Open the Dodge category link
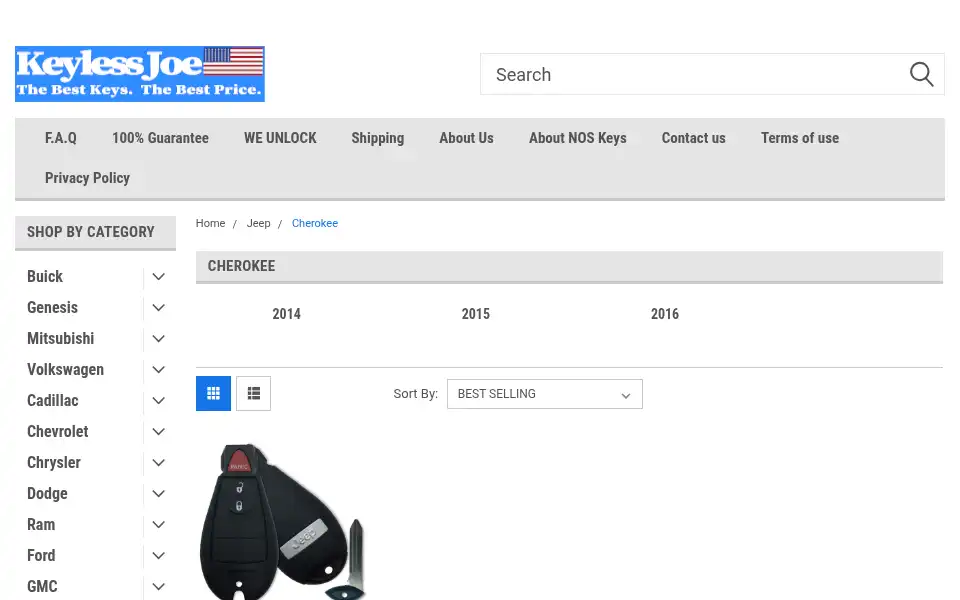The width and height of the screenshot is (960, 600). tap(47, 493)
